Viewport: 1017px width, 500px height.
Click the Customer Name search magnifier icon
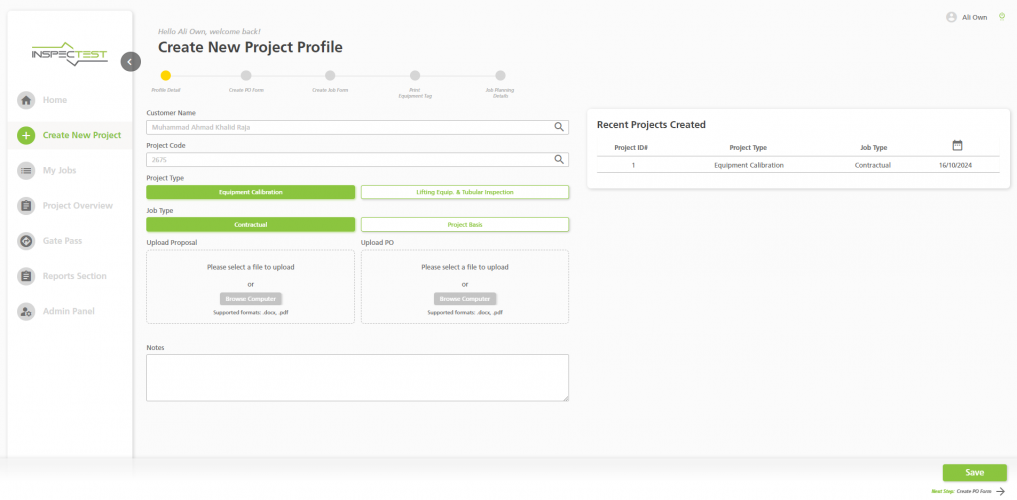click(559, 127)
